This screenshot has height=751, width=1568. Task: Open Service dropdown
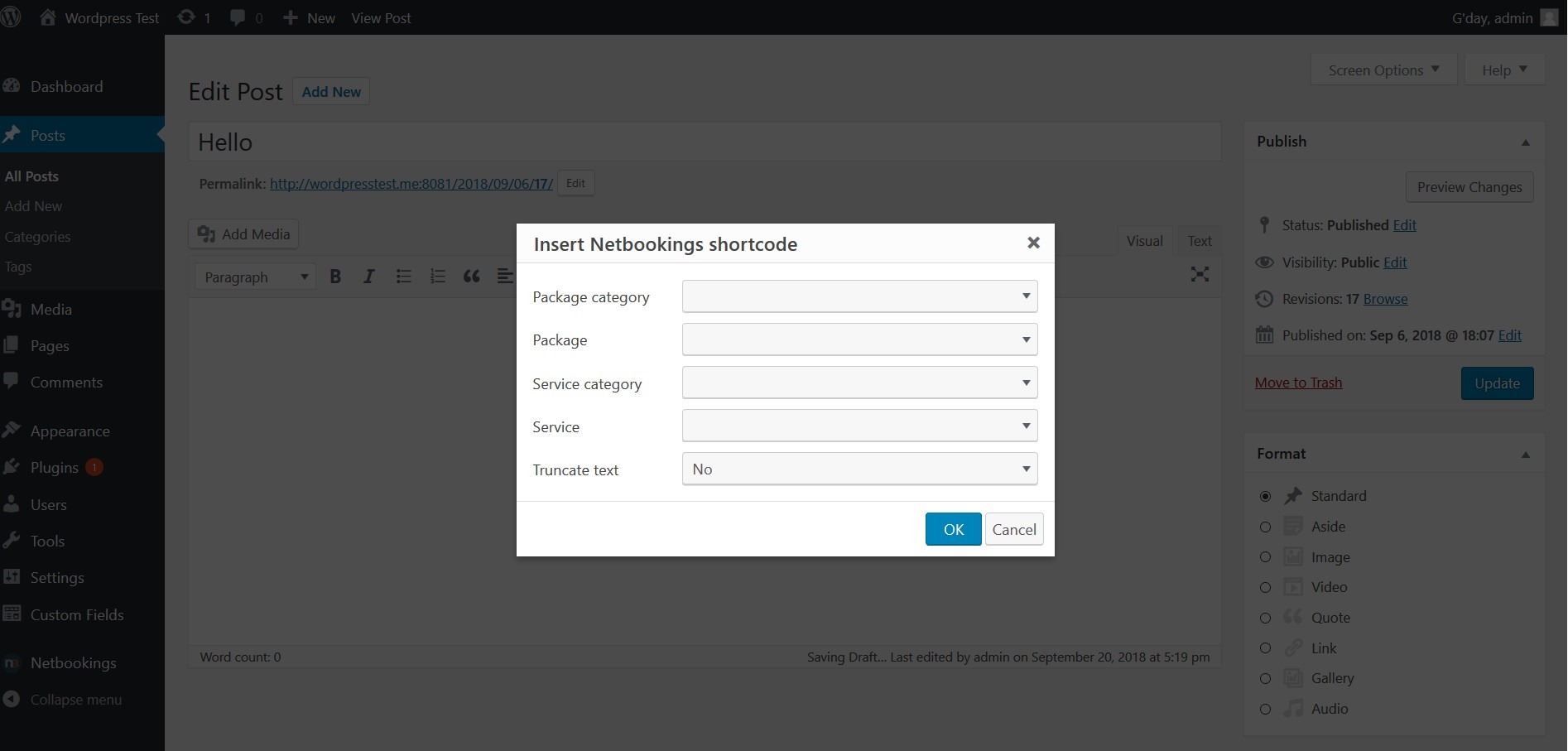pos(859,426)
